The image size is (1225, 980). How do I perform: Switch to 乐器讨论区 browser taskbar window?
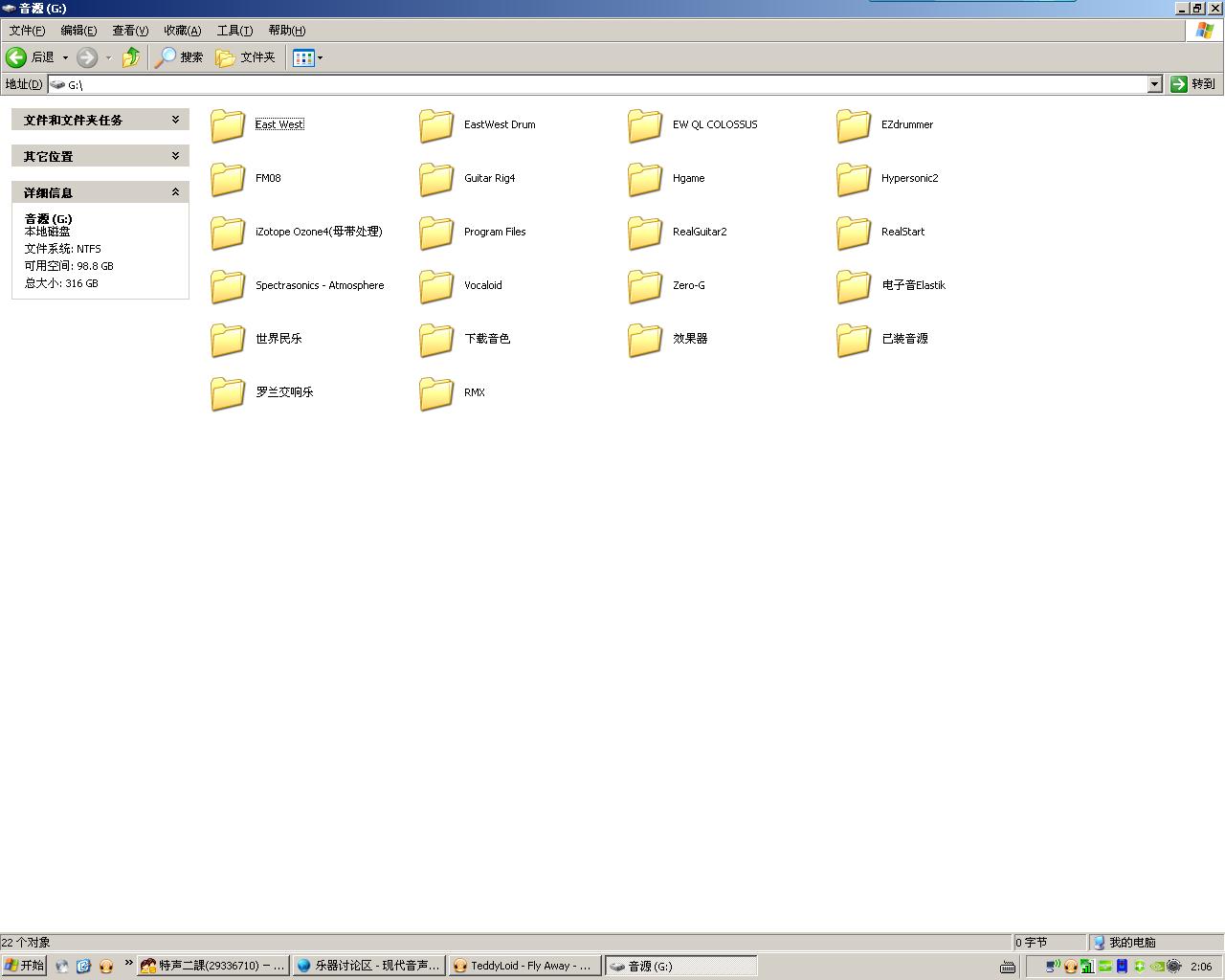click(x=368, y=966)
